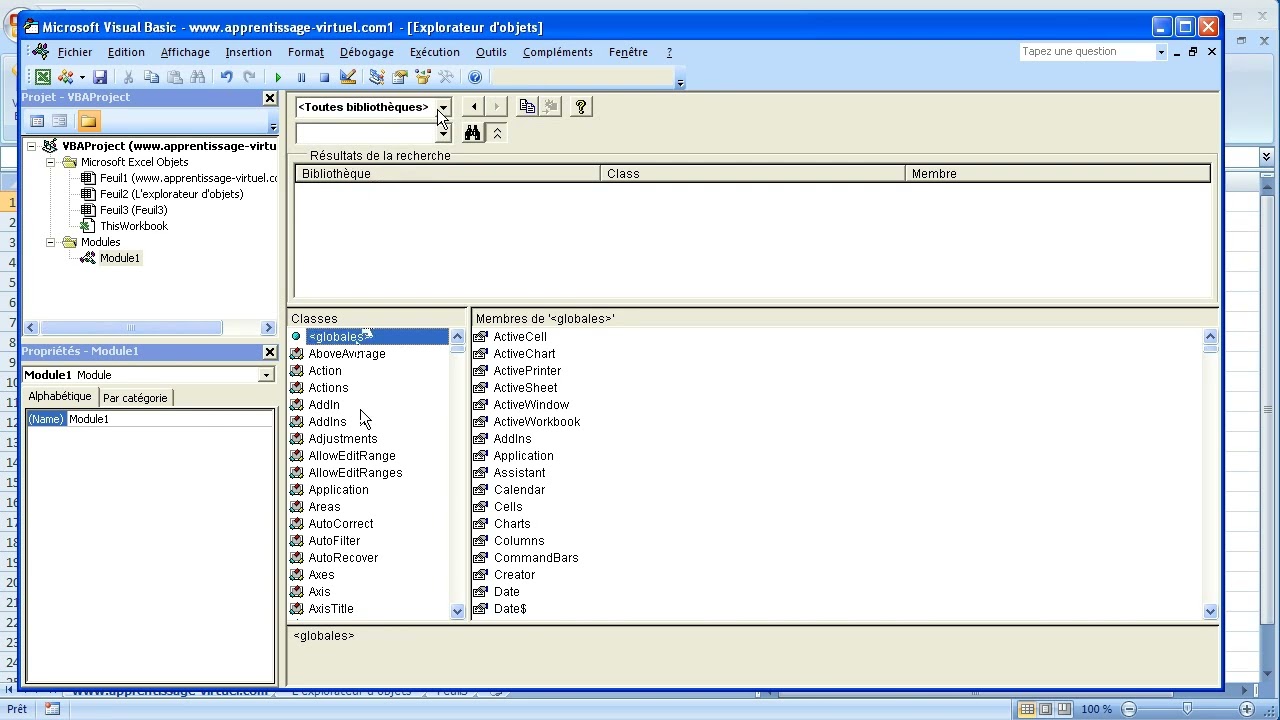Viewport: 1280px width, 720px height.
Task: Click the Pause (break) icon
Action: pyautogui.click(x=301, y=77)
